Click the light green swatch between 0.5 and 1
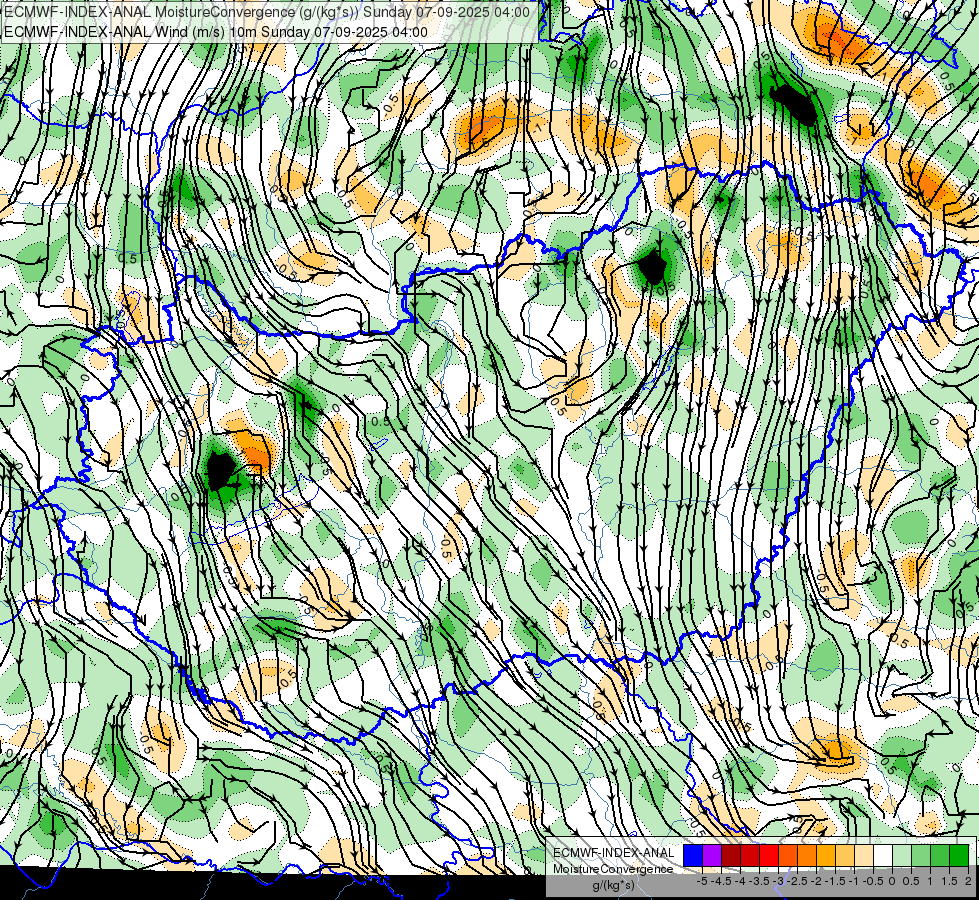Screen dimensions: 979x900 pyautogui.click(x=920, y=855)
